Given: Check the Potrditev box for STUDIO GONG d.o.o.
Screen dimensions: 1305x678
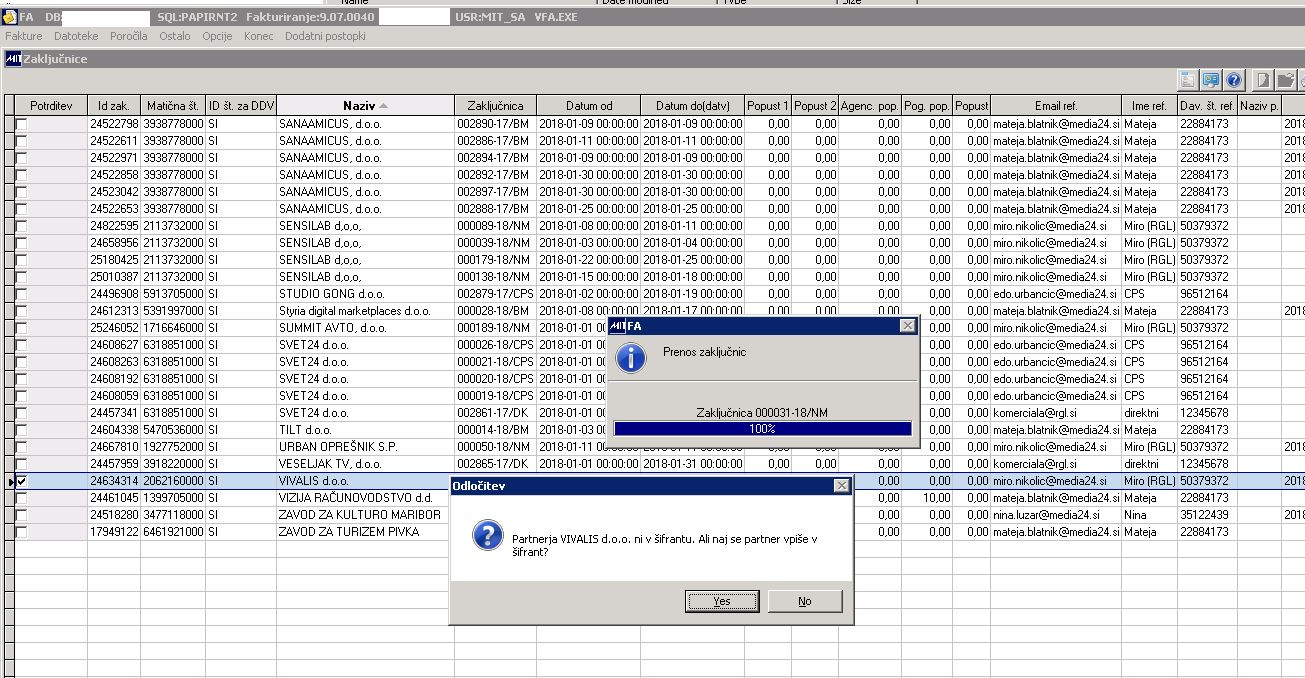Looking at the screenshot, I should [21, 294].
